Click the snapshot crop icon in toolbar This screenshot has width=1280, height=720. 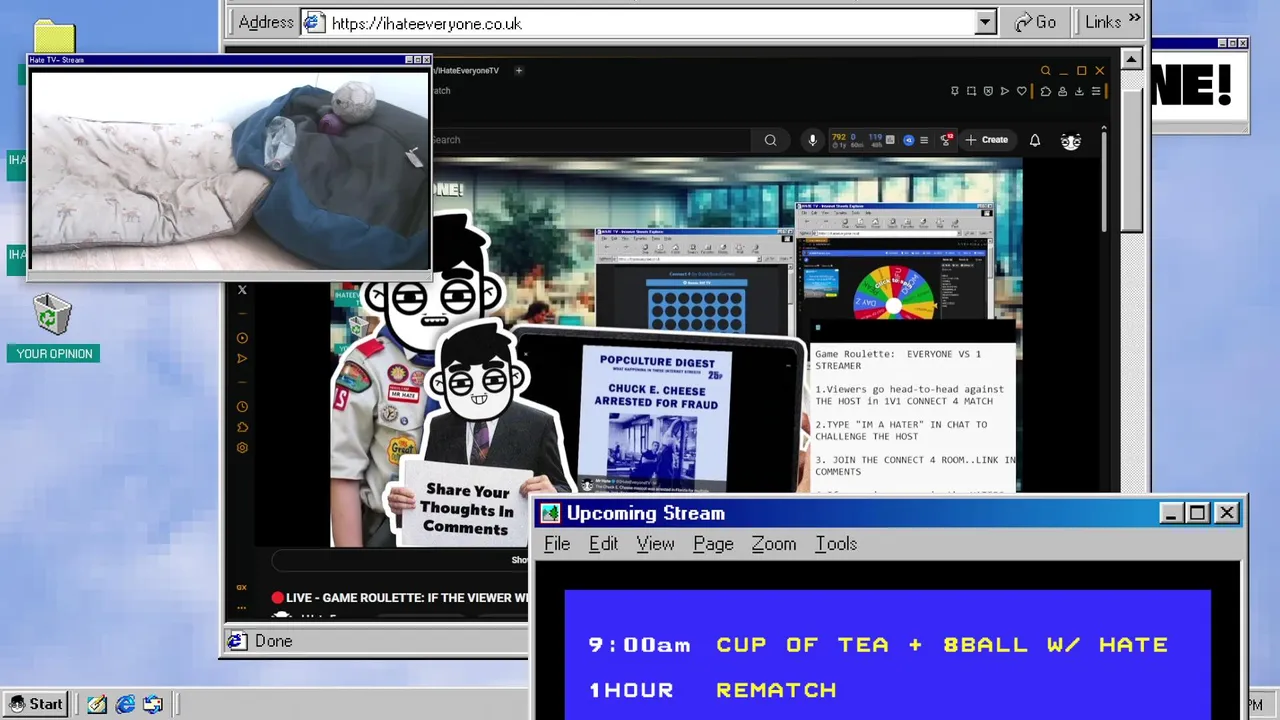(971, 91)
